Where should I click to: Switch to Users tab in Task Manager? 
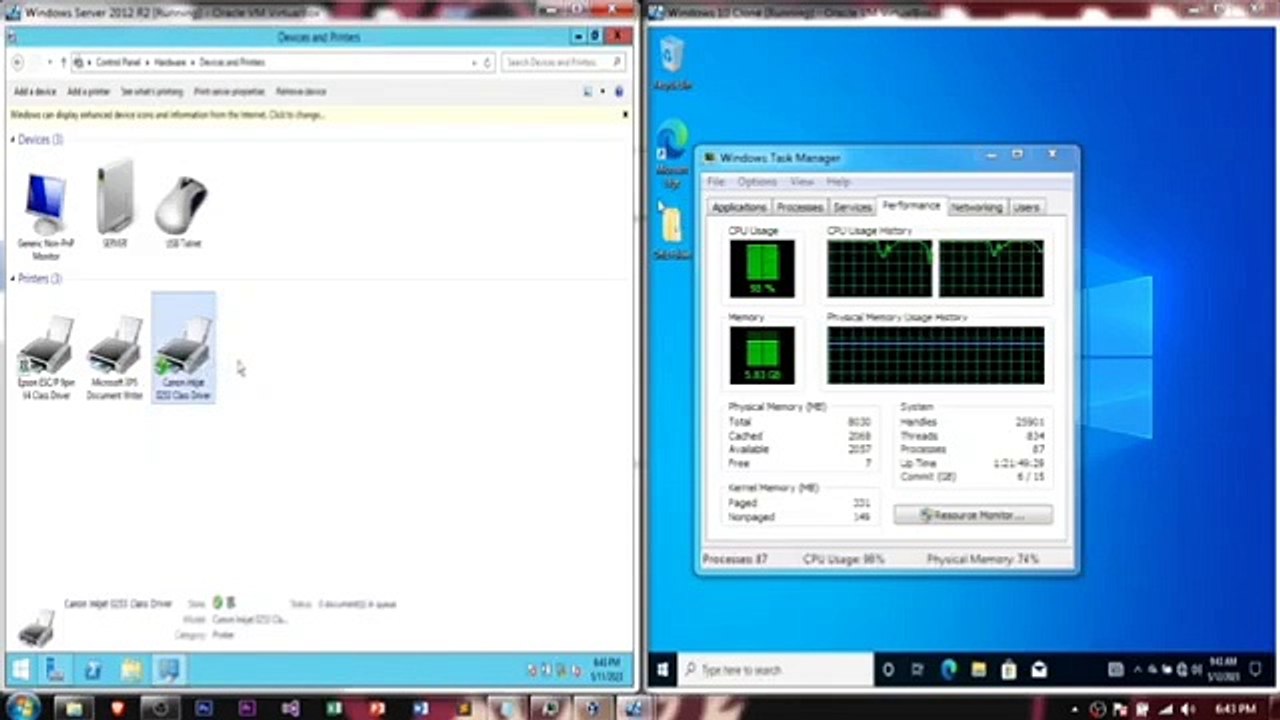1026,207
